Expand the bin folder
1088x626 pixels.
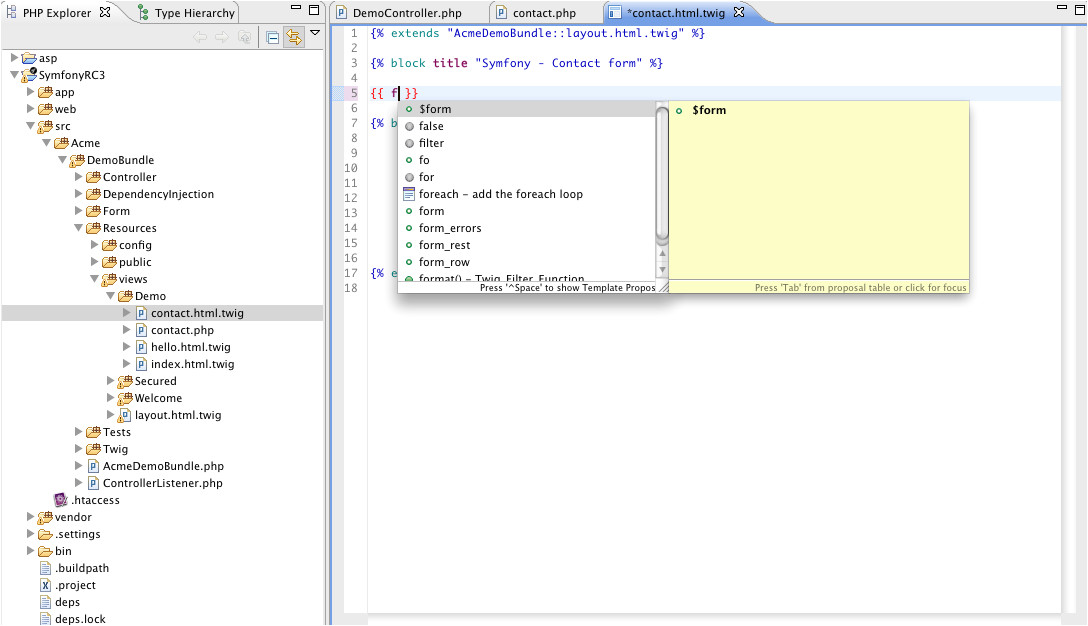coord(31,551)
